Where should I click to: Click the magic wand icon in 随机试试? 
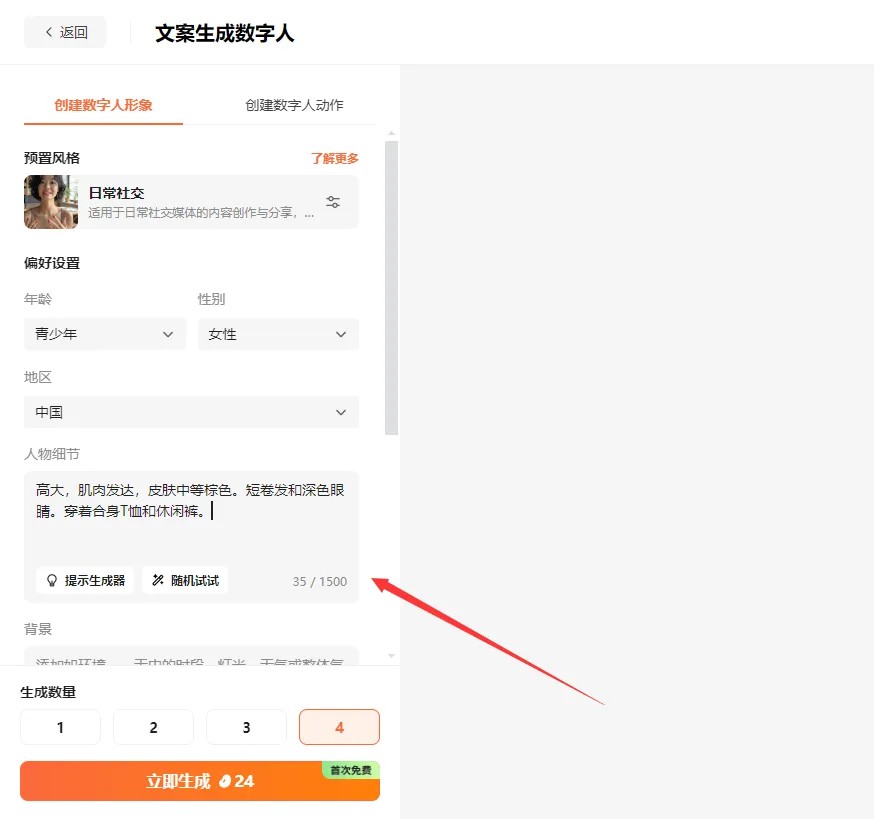[x=158, y=580]
